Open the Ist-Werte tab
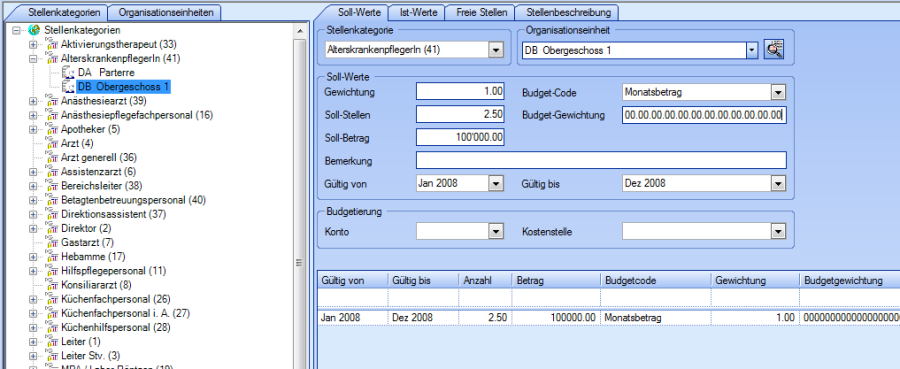900x369 pixels. [x=418, y=12]
